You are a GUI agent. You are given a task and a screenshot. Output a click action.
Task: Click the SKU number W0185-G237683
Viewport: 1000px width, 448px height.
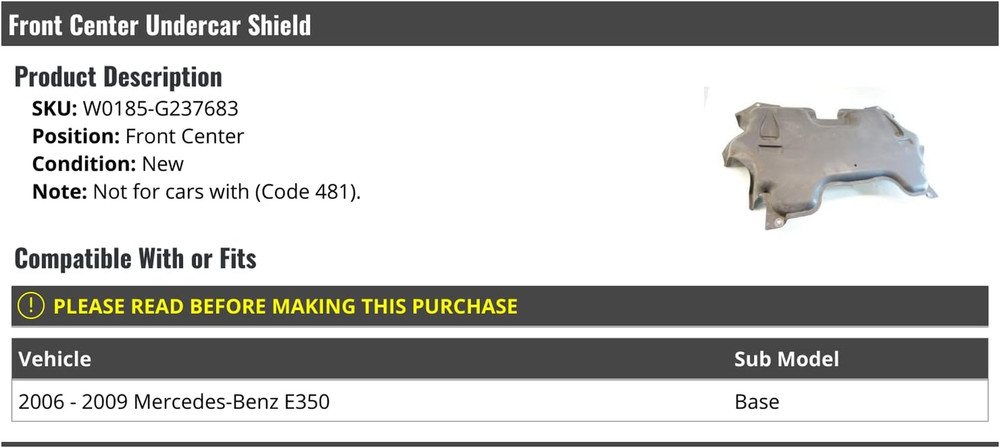tap(160, 108)
